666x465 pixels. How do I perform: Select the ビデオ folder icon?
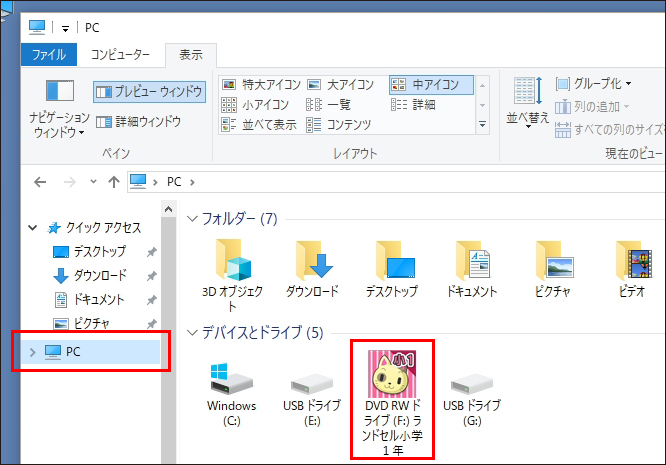[x=632, y=269]
